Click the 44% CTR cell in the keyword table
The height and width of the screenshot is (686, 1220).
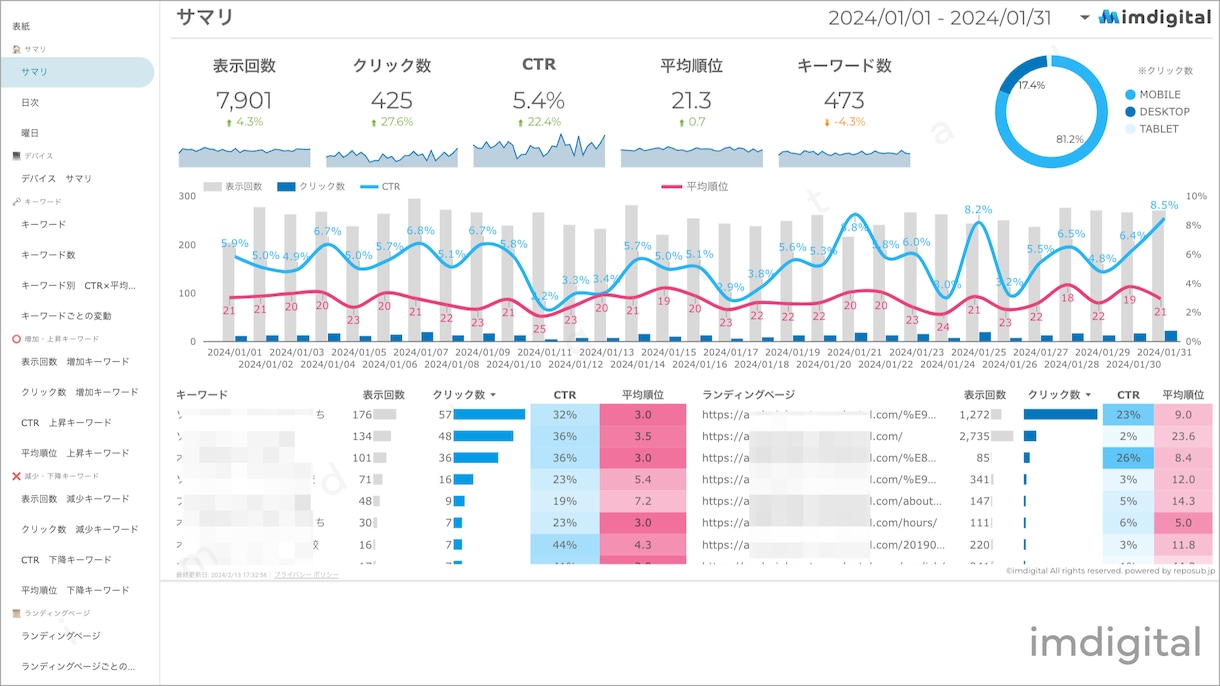(x=565, y=545)
